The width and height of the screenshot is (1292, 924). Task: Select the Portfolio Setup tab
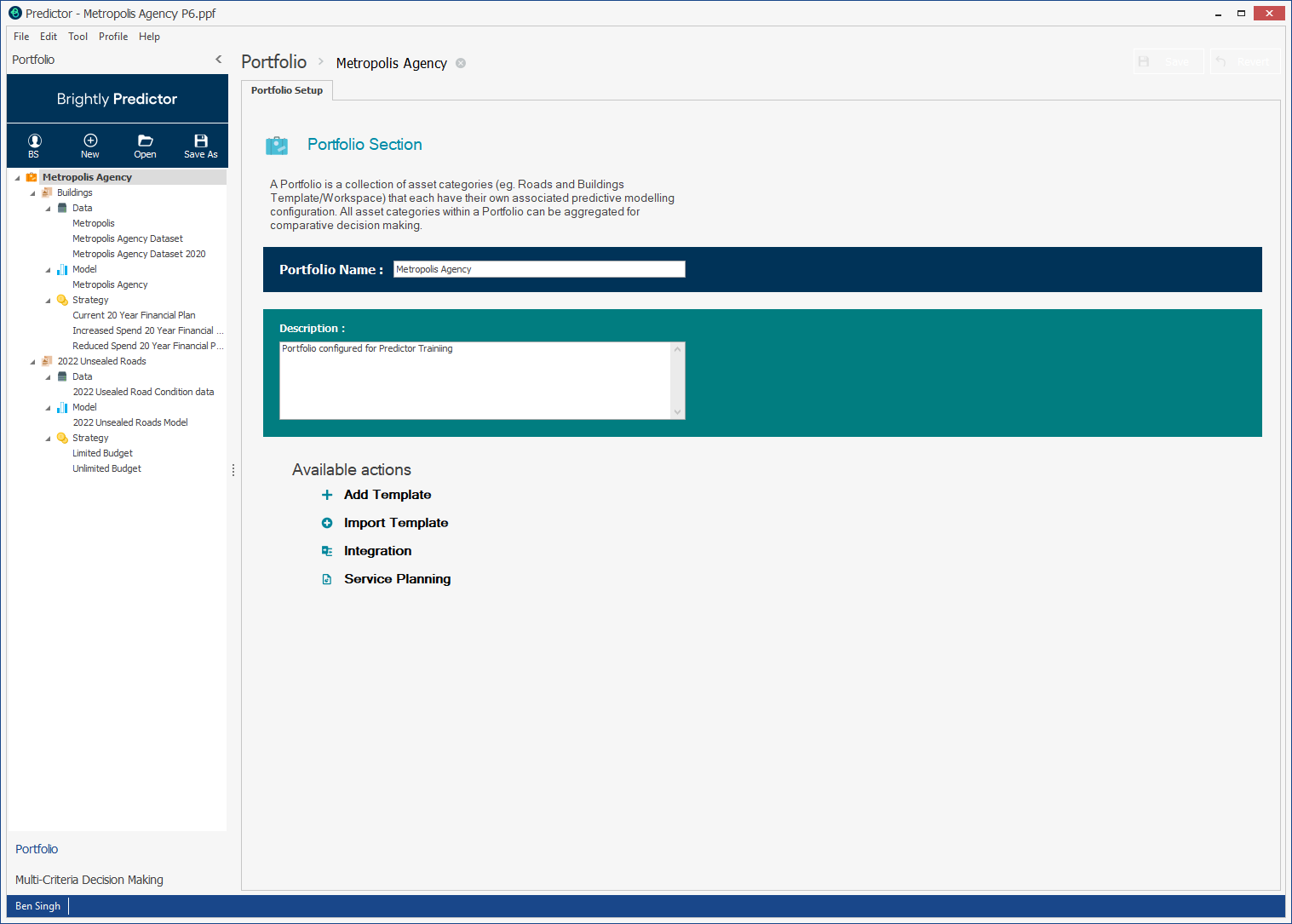pyautogui.click(x=287, y=90)
